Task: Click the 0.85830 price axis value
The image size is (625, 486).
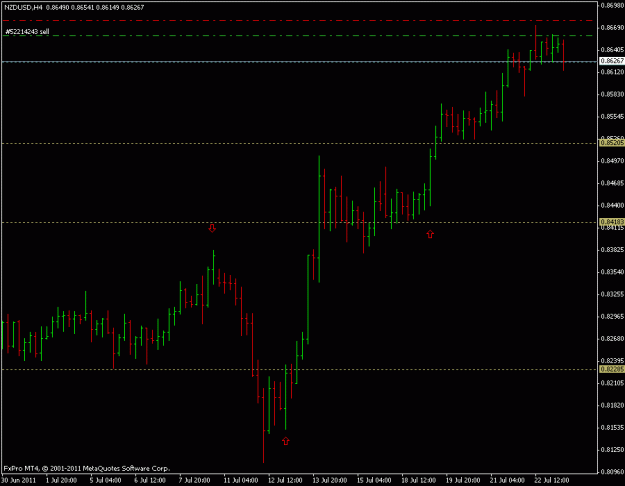Action: point(612,94)
